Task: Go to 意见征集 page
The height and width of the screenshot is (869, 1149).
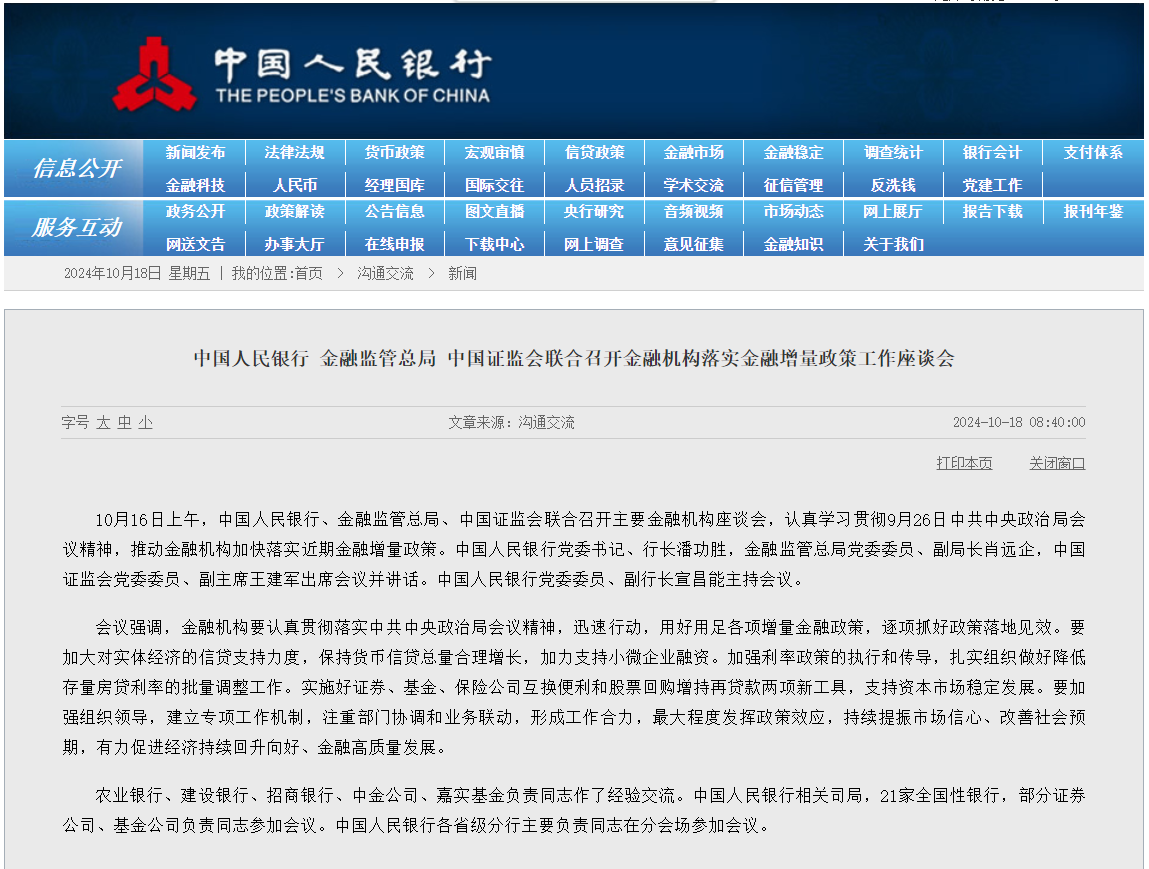Action: pos(694,245)
